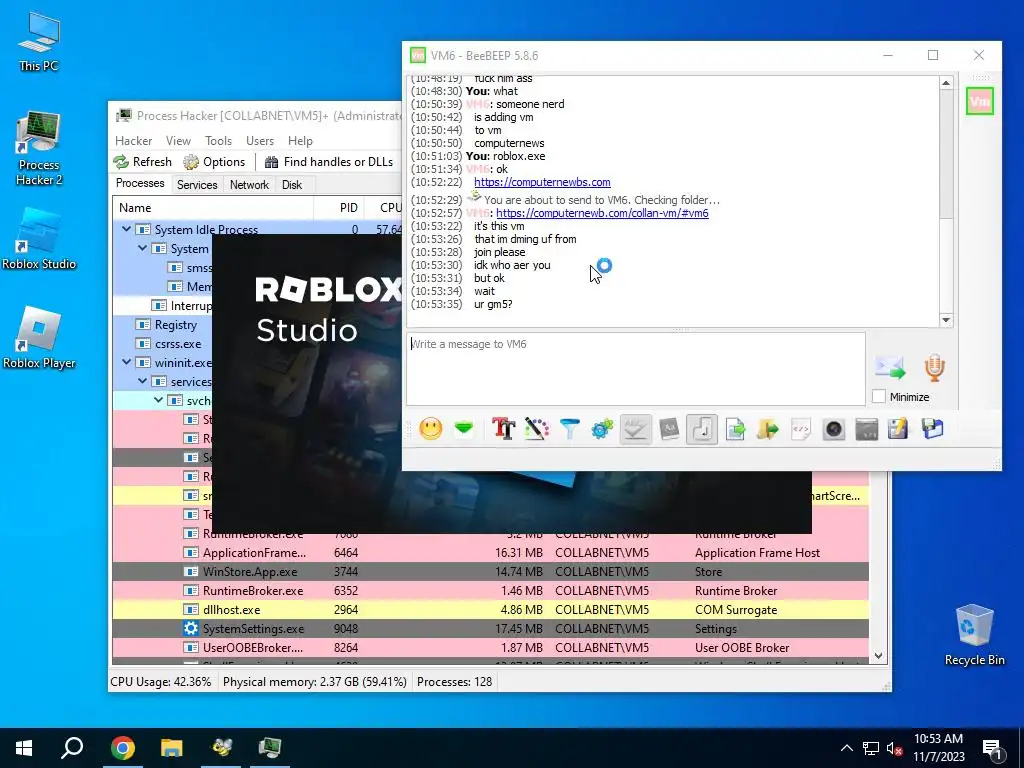
Task: Sort processes by the PID column
Action: (x=341, y=208)
